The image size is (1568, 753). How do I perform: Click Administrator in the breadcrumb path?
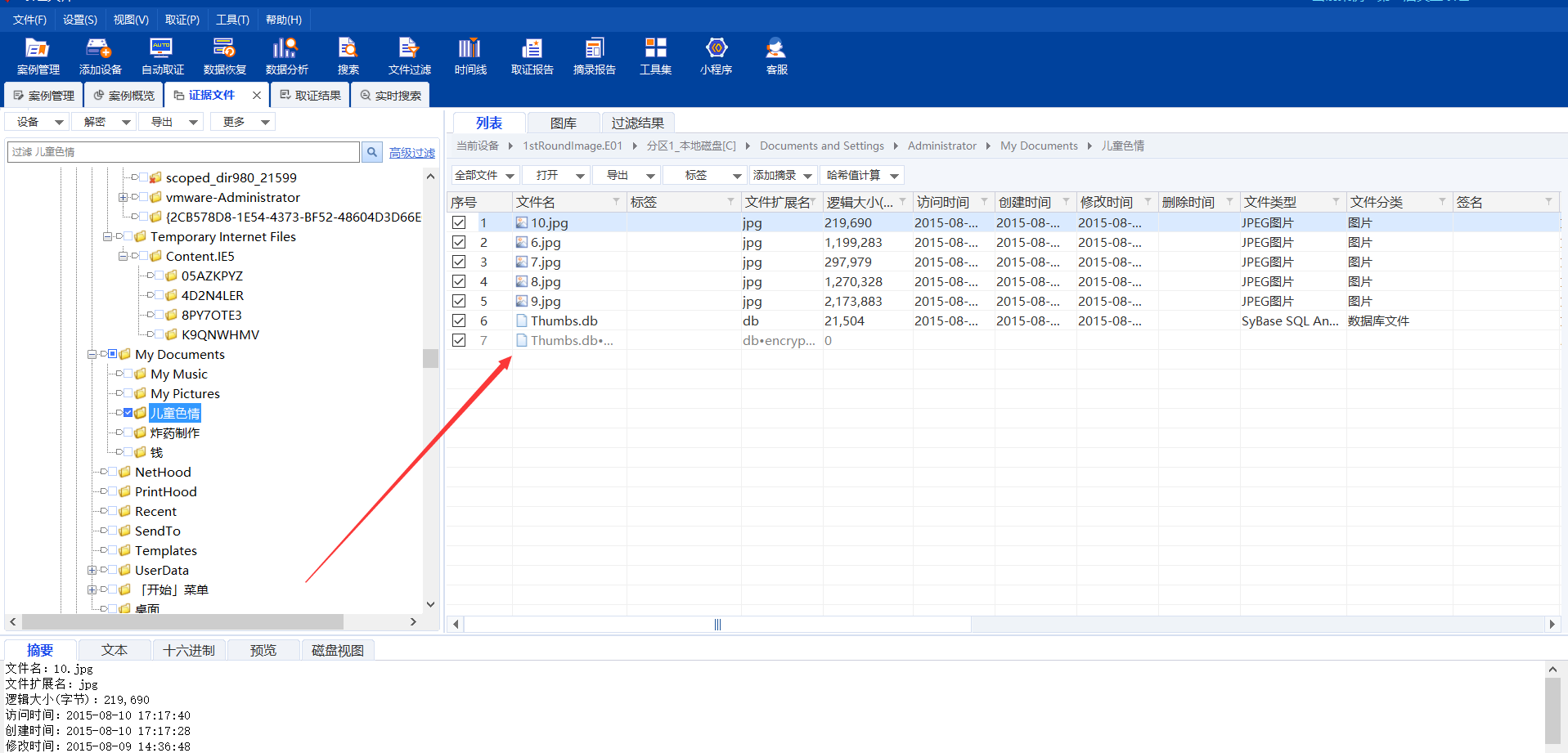pyautogui.click(x=941, y=146)
